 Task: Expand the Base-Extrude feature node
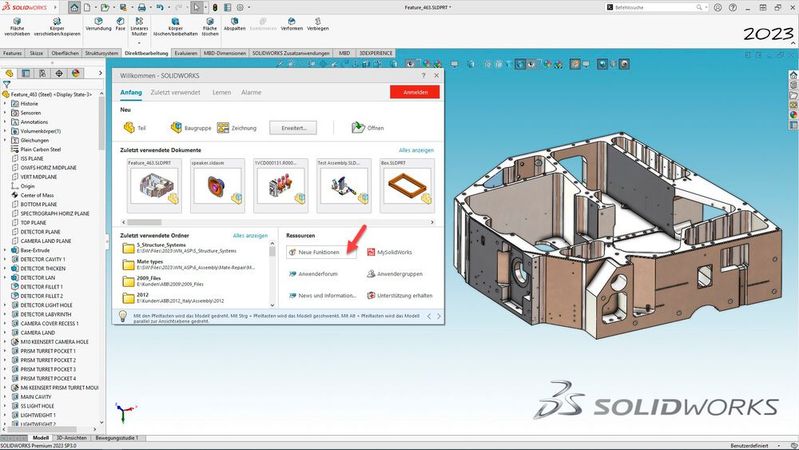(5, 250)
